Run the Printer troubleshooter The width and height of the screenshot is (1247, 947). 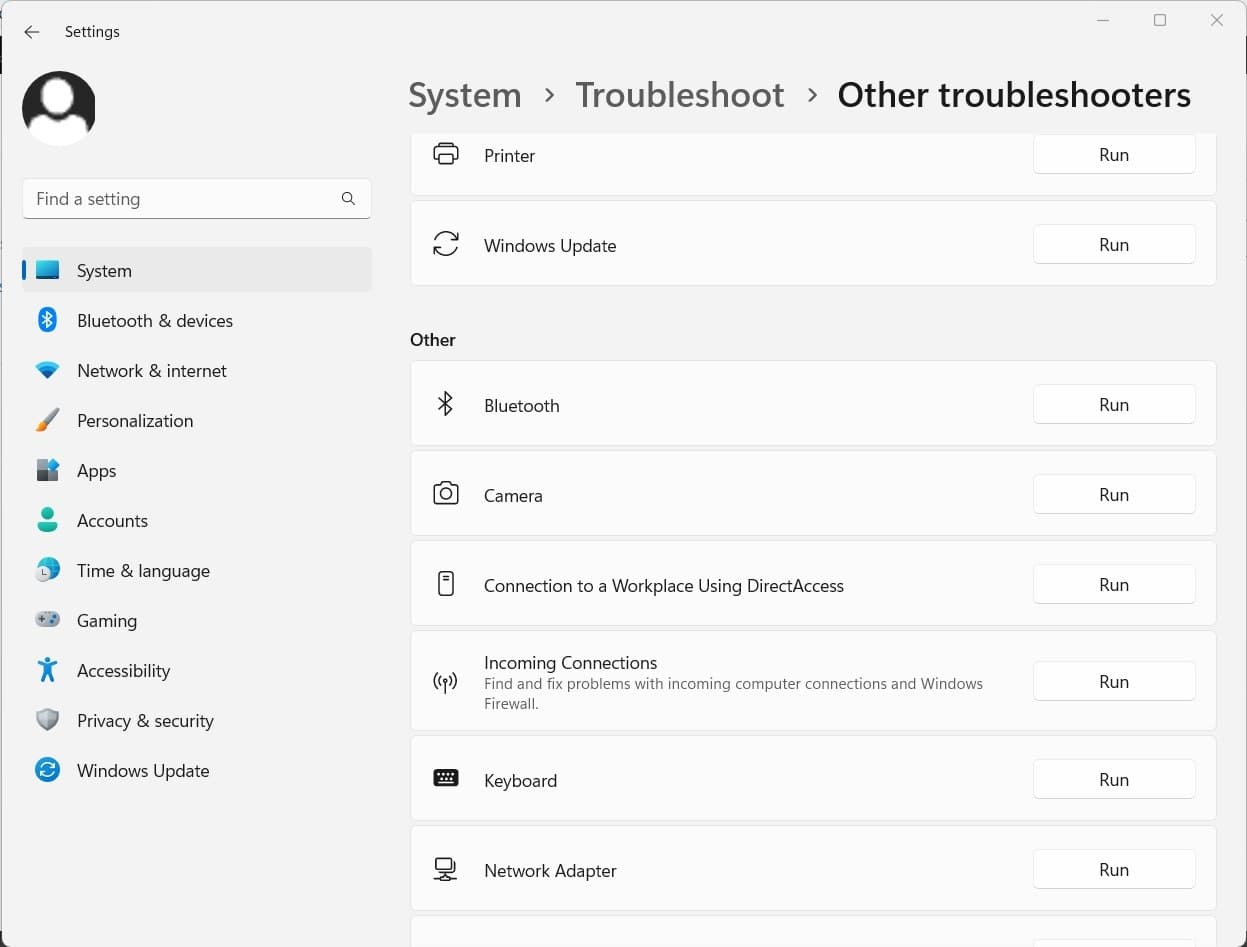point(1113,155)
